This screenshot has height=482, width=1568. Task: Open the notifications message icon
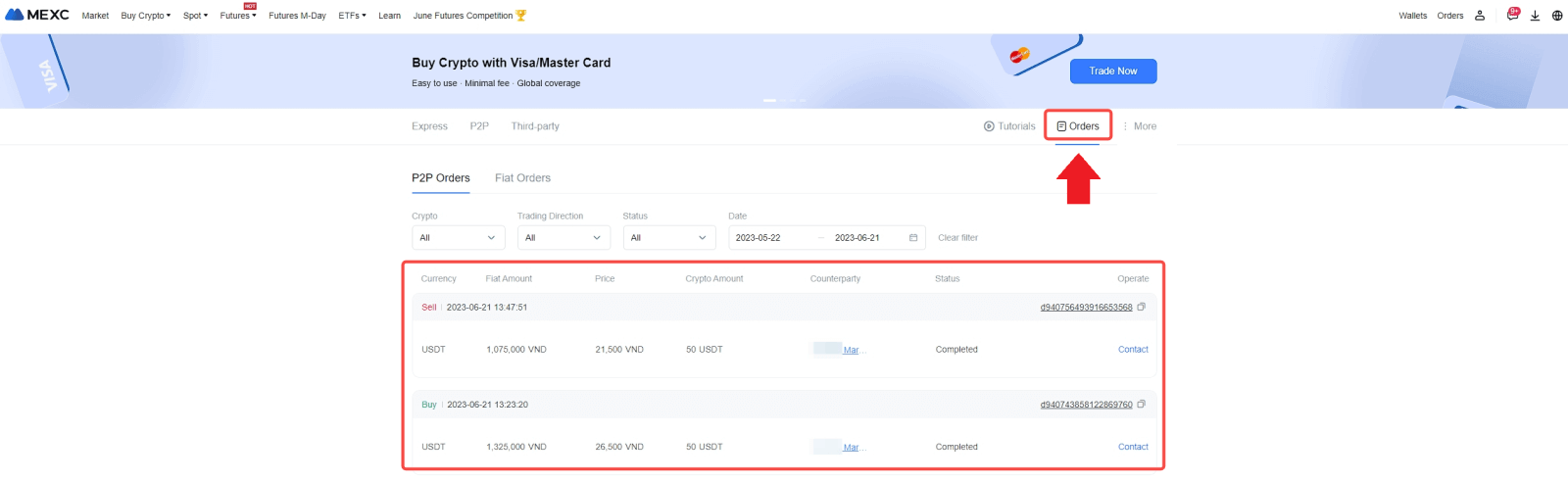(x=1512, y=15)
